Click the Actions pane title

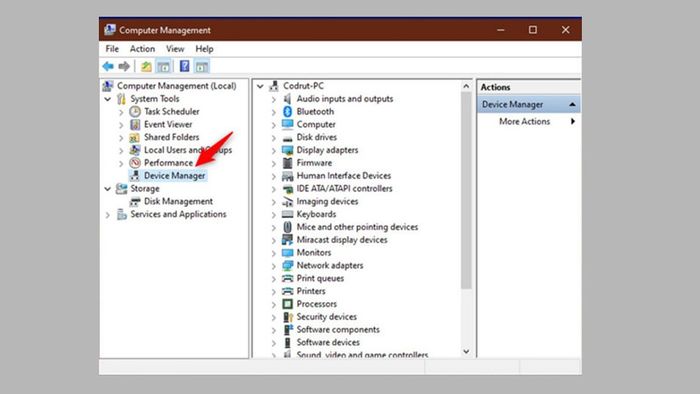click(x=495, y=87)
